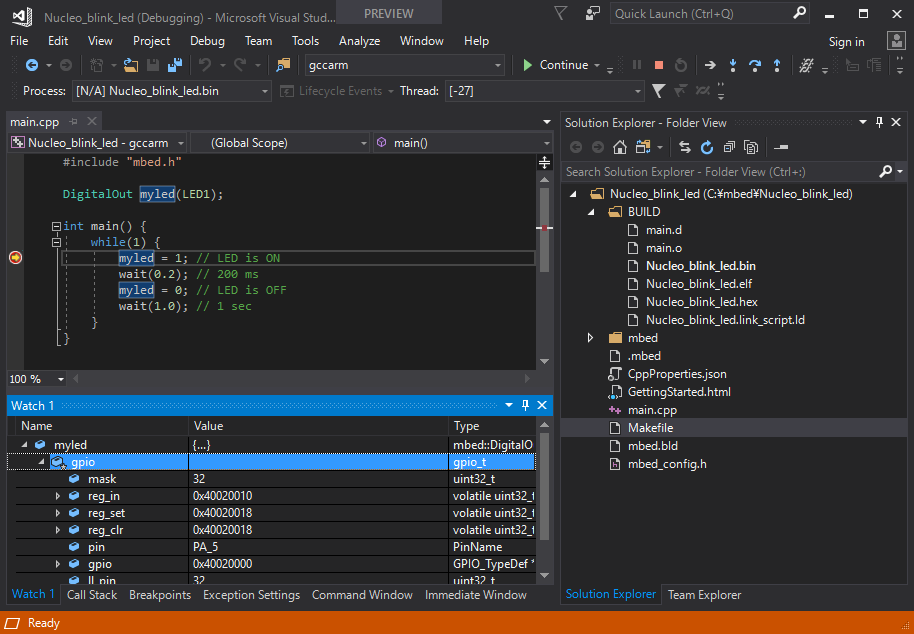Click the Name column header in Watch 1

click(102, 426)
